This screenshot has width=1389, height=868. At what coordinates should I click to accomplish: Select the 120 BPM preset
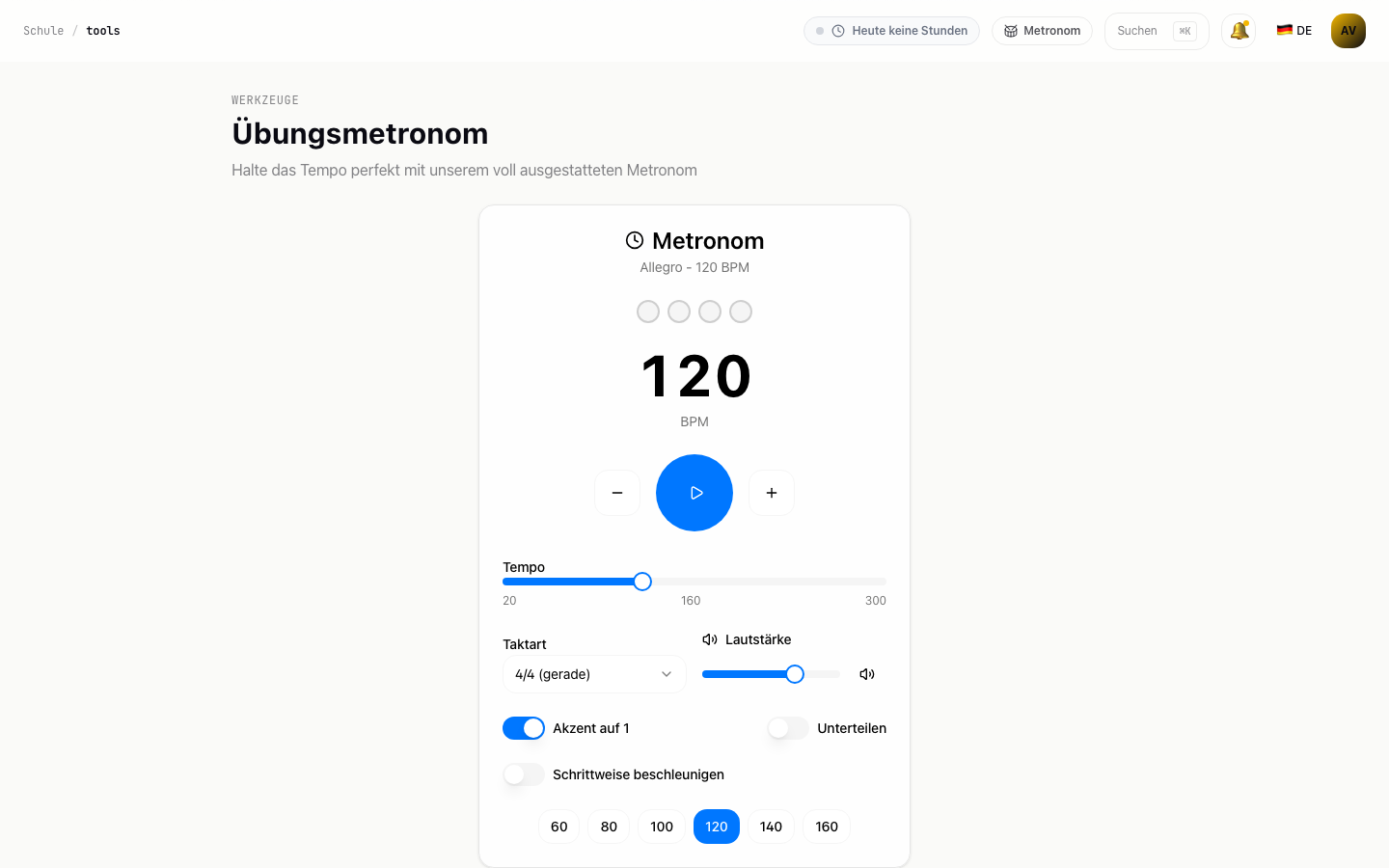pyautogui.click(x=717, y=827)
